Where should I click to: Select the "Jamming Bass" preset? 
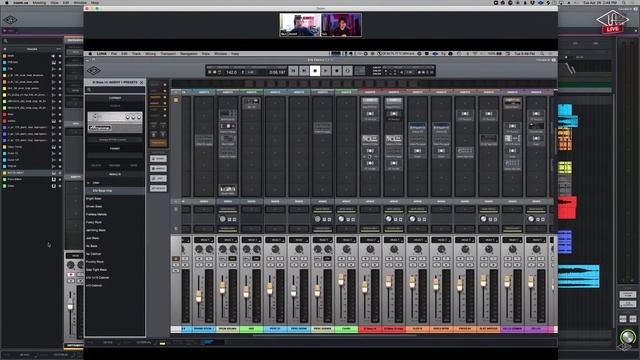(x=96, y=230)
